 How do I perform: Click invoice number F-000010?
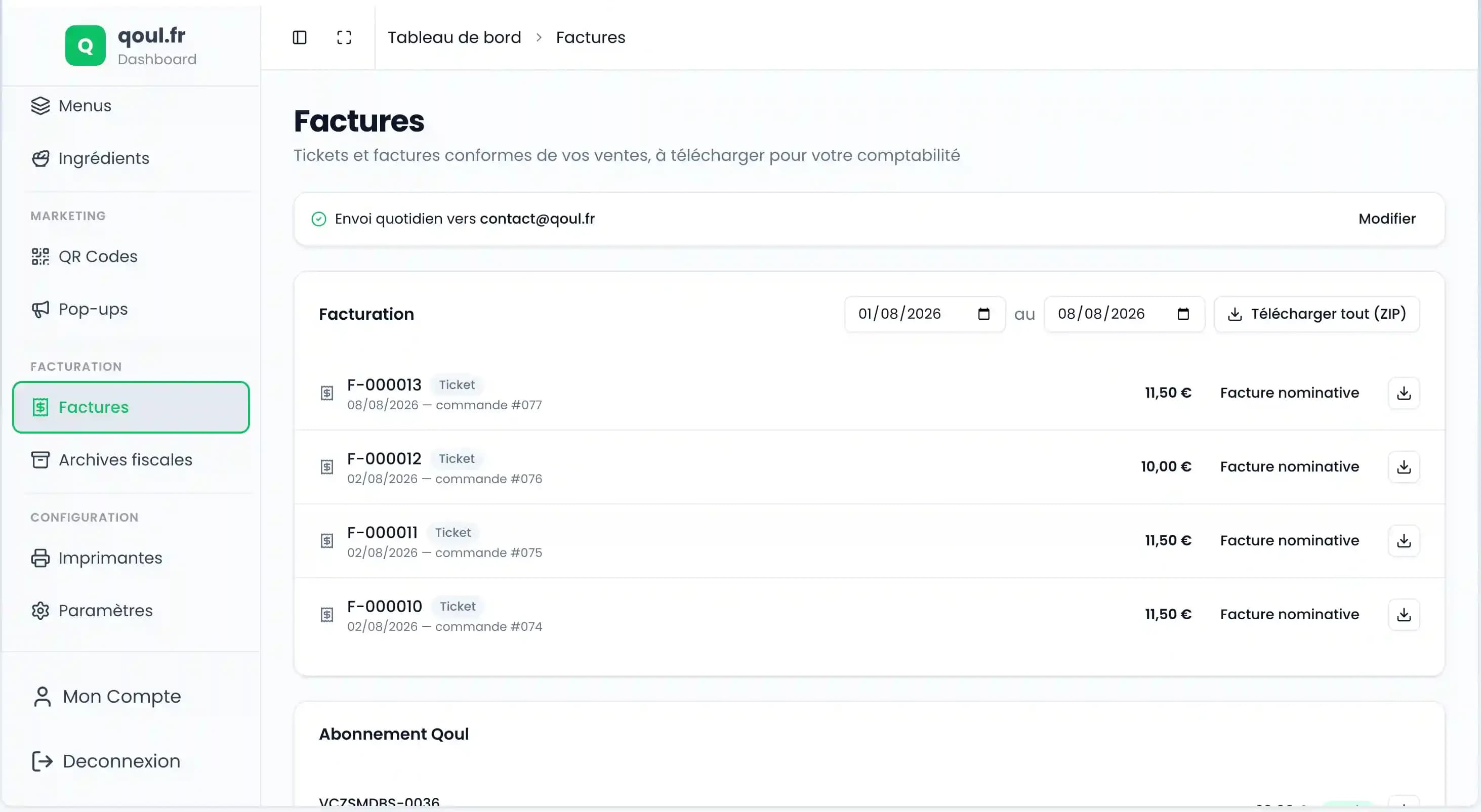385,606
